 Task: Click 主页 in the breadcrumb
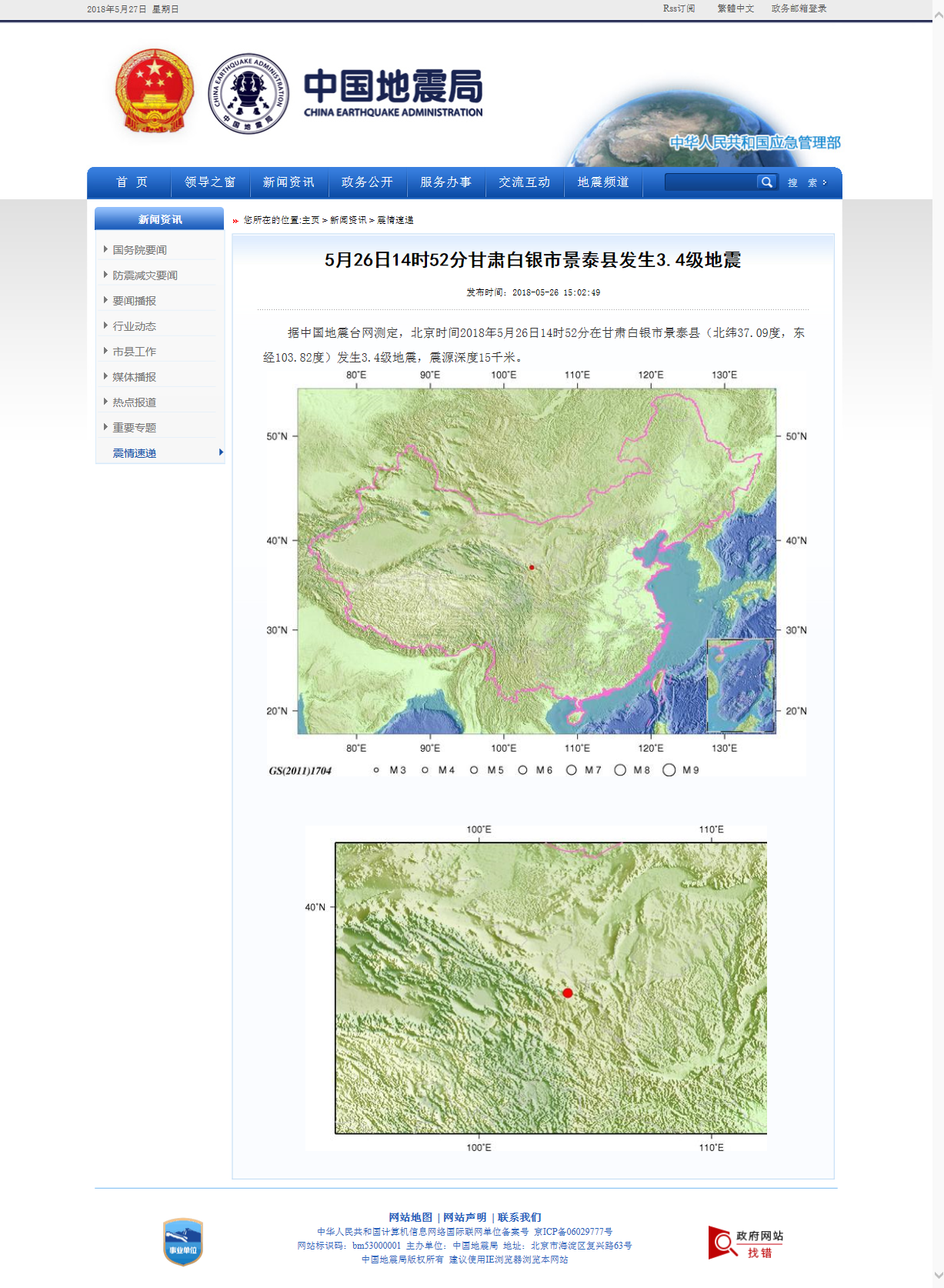(311, 220)
